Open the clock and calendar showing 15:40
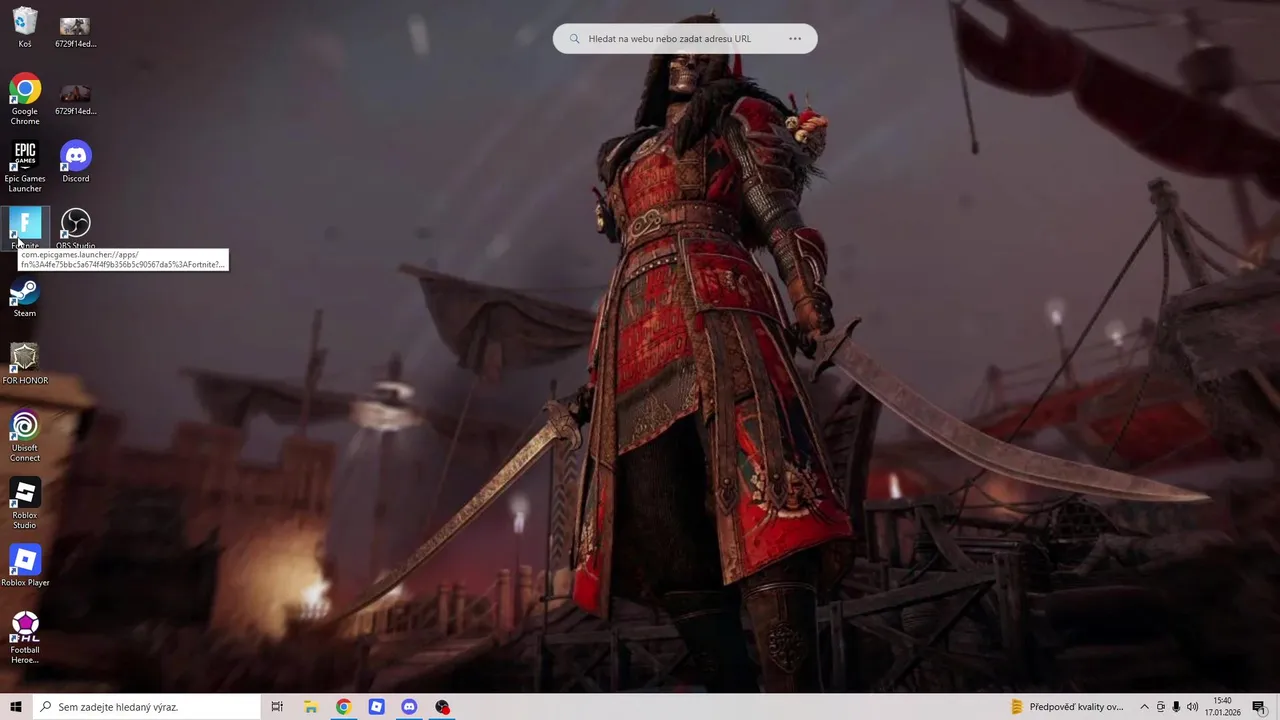This screenshot has width=1280, height=720. click(x=1222, y=707)
